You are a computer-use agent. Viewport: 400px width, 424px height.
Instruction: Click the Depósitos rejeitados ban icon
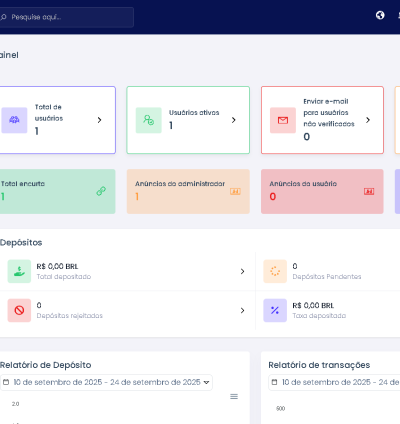[x=19, y=310]
